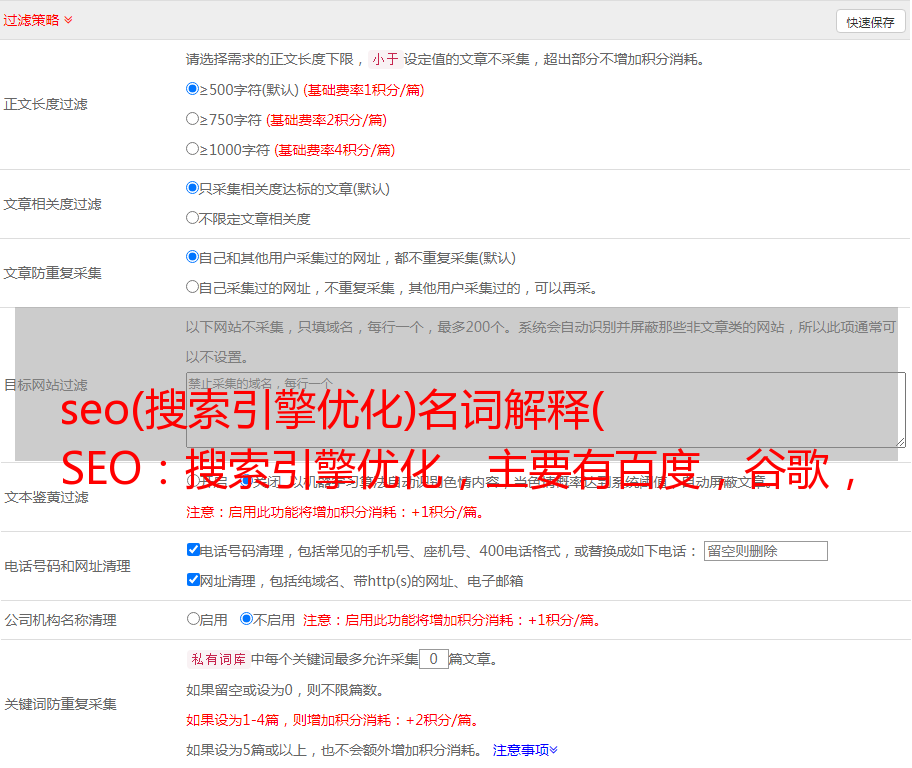Click the 快速保存 button
The image size is (912, 768).
point(870,22)
